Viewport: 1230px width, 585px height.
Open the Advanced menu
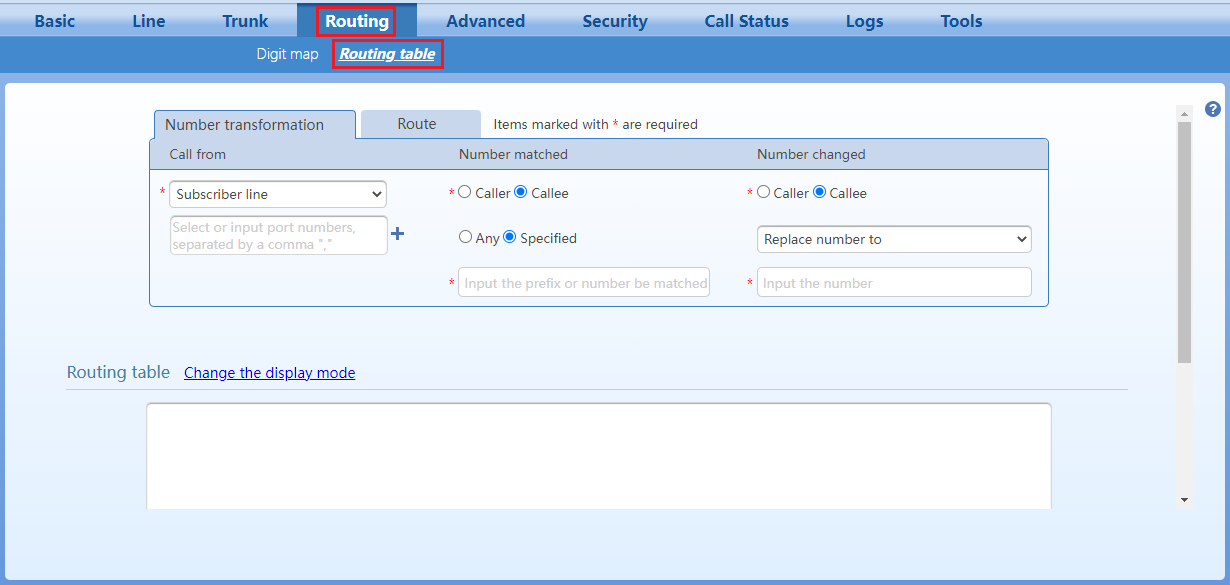[x=485, y=21]
